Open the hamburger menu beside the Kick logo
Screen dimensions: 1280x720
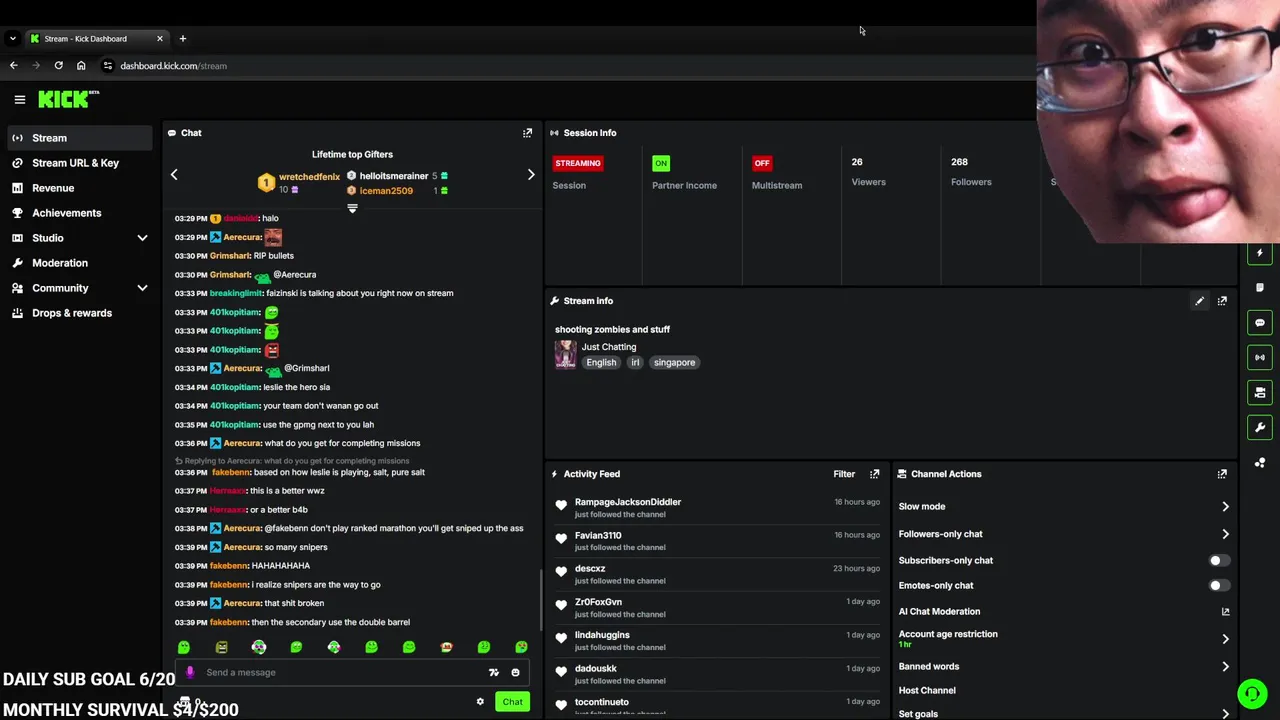tap(19, 99)
